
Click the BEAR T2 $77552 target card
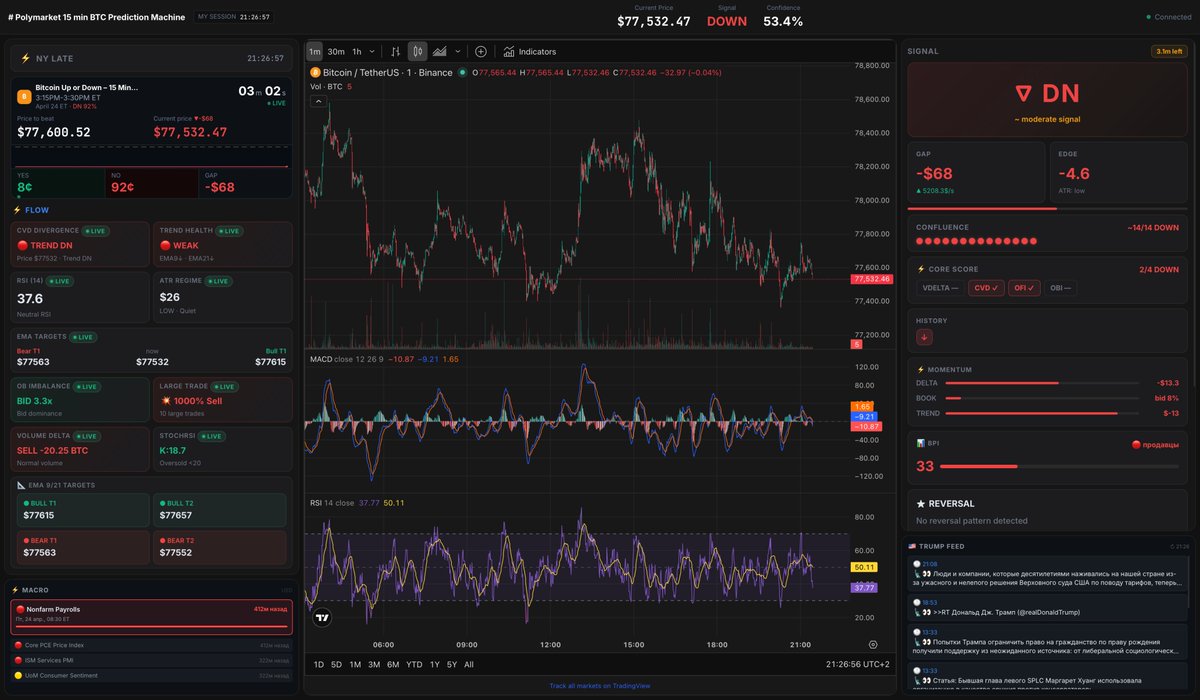point(219,547)
